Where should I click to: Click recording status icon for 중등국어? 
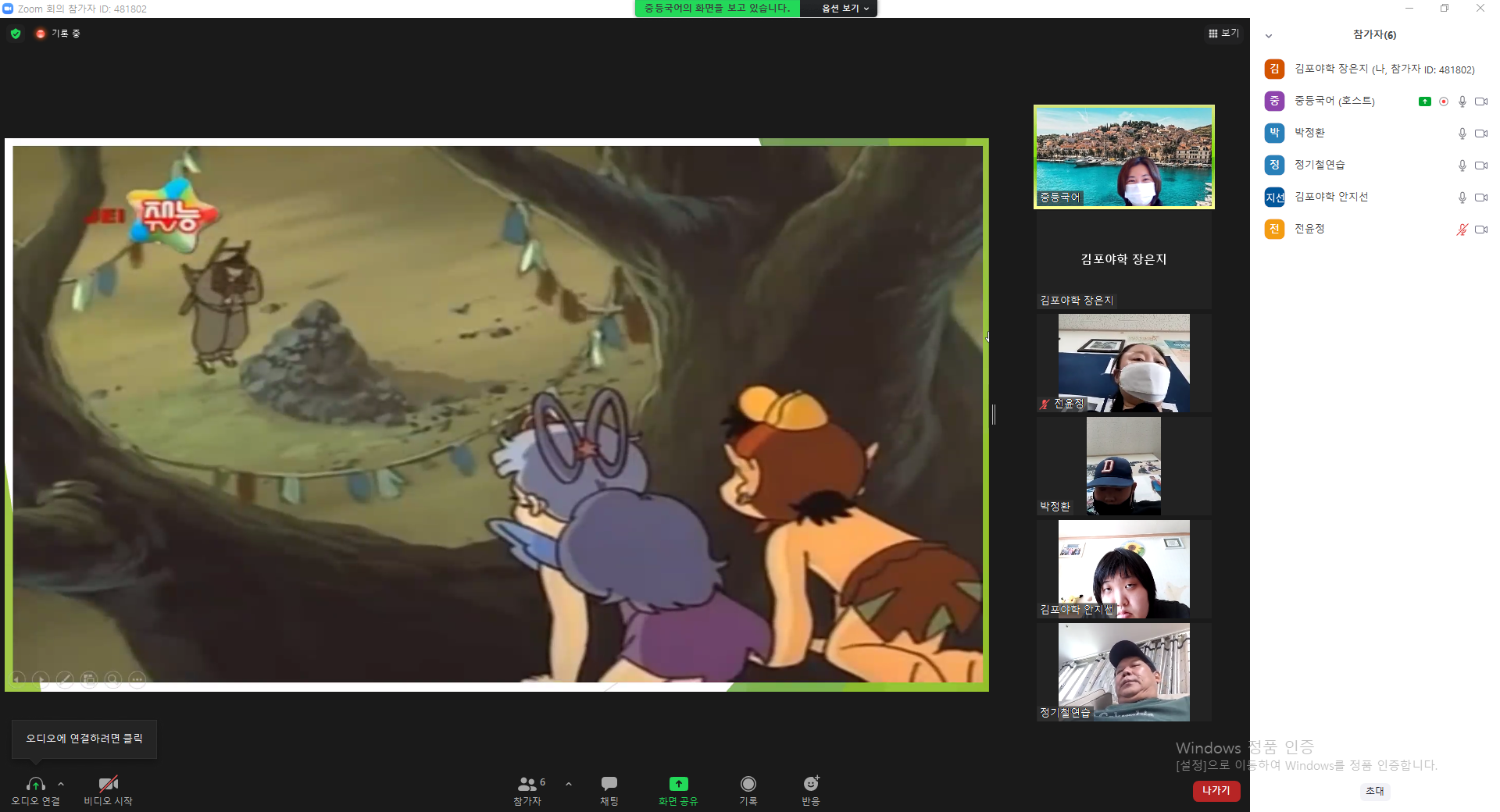(1444, 101)
